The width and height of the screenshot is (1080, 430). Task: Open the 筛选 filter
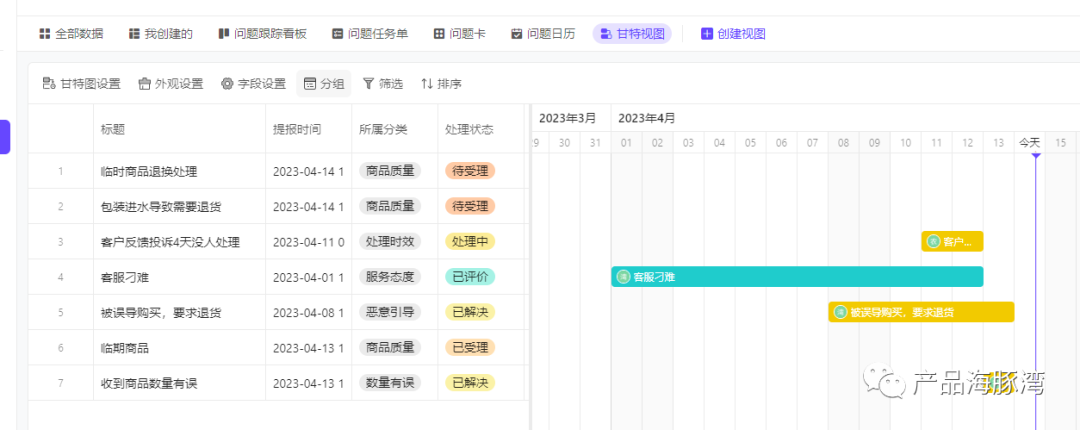pyautogui.click(x=383, y=84)
